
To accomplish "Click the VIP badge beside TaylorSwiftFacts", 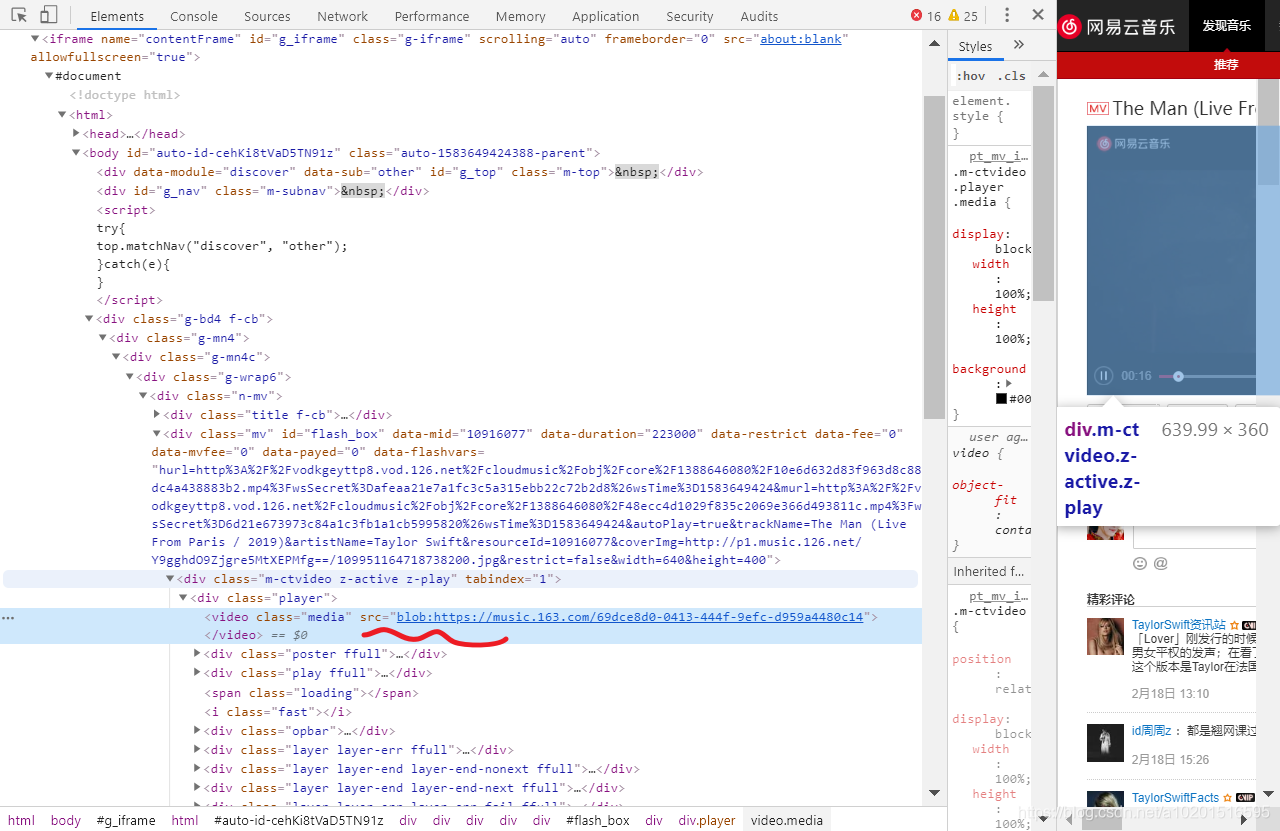I will click(1245, 798).
